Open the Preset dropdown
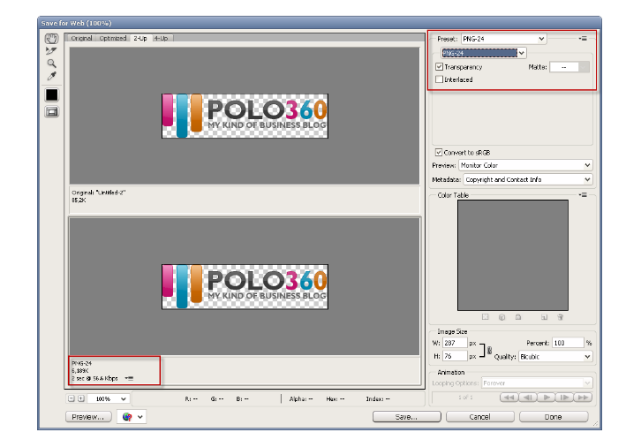The width and height of the screenshot is (626, 435). coord(504,39)
